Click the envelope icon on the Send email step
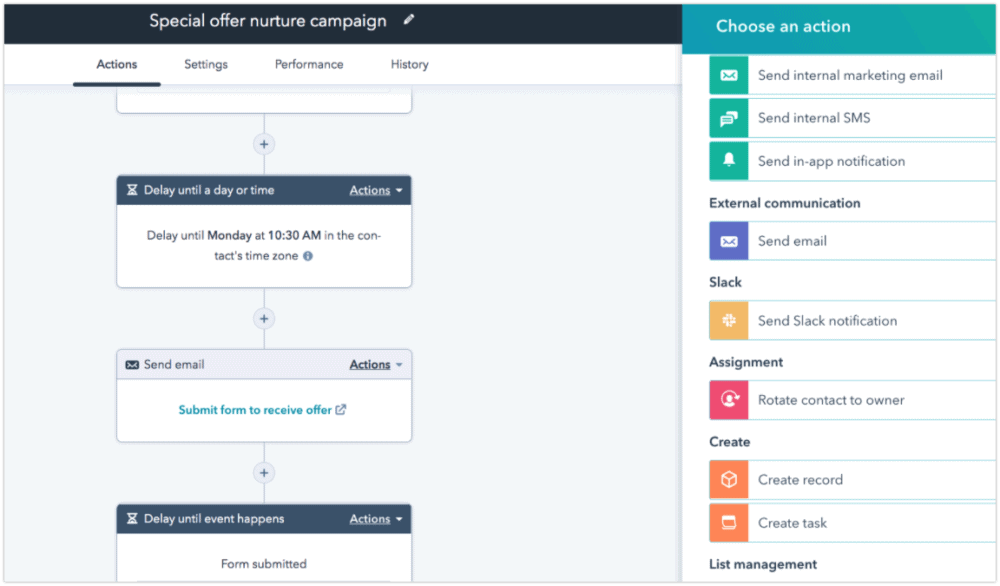This screenshot has height=586, width=1000. [132, 364]
